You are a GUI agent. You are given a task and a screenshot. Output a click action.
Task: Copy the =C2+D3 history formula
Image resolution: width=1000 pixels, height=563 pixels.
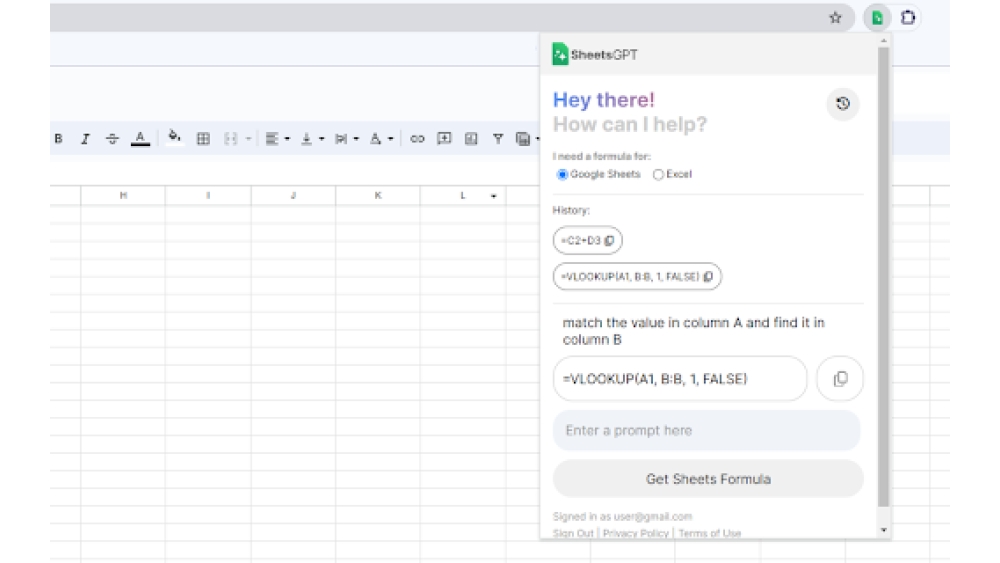pyautogui.click(x=609, y=240)
